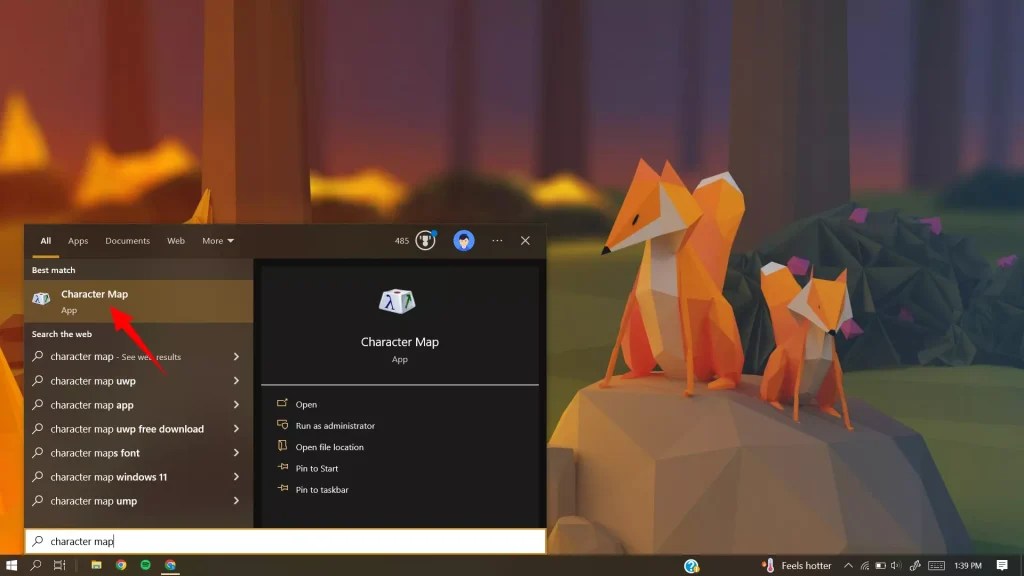Expand the 'character map' web result arrow

point(236,357)
